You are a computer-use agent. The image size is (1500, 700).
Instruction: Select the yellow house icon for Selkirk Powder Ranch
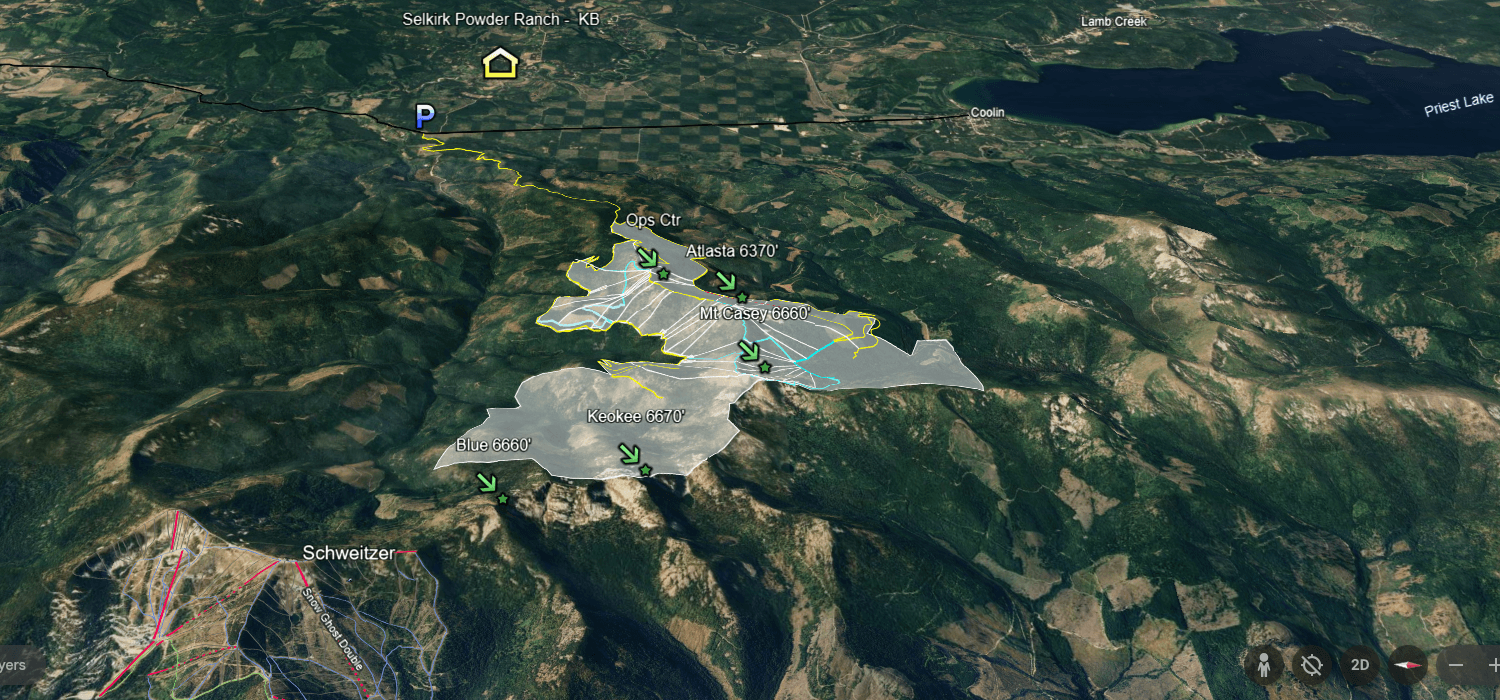pos(500,64)
